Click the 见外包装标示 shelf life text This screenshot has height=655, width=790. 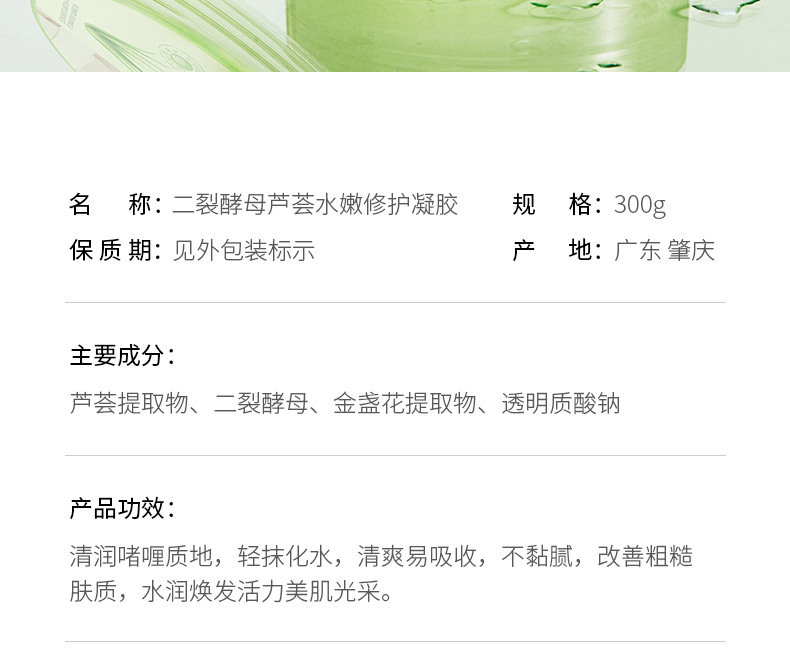(244, 250)
